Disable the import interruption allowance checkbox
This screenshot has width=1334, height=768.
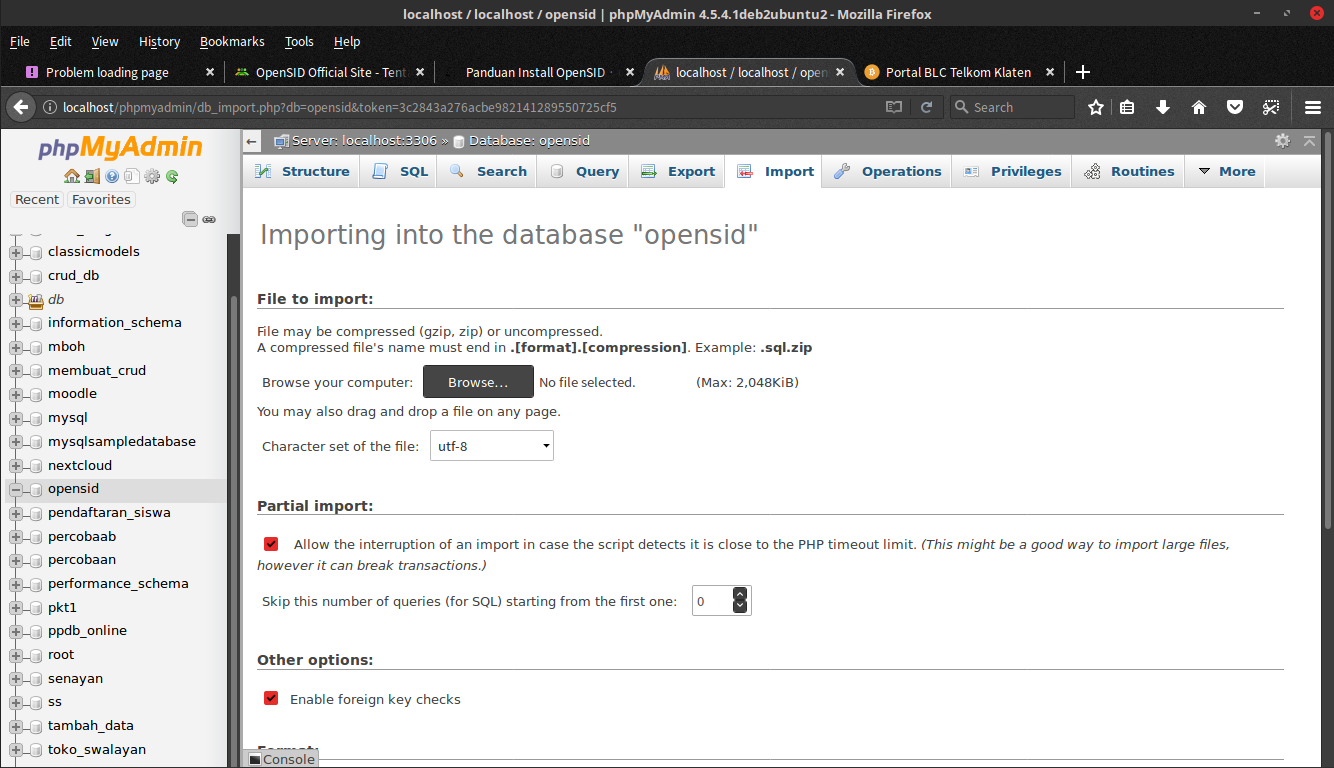pyautogui.click(x=271, y=544)
